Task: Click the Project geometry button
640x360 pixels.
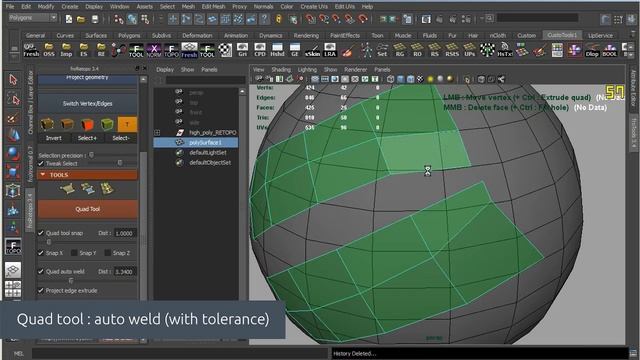Action: [x=87, y=78]
